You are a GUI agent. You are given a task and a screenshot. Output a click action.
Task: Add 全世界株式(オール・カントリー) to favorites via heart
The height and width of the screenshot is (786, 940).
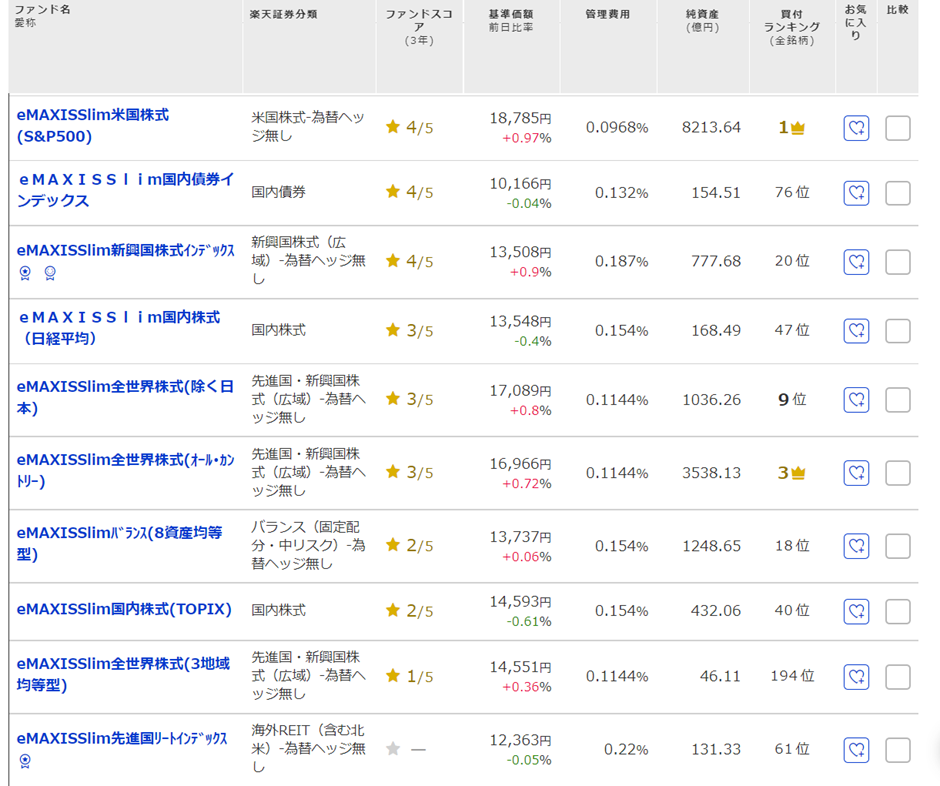tap(856, 473)
